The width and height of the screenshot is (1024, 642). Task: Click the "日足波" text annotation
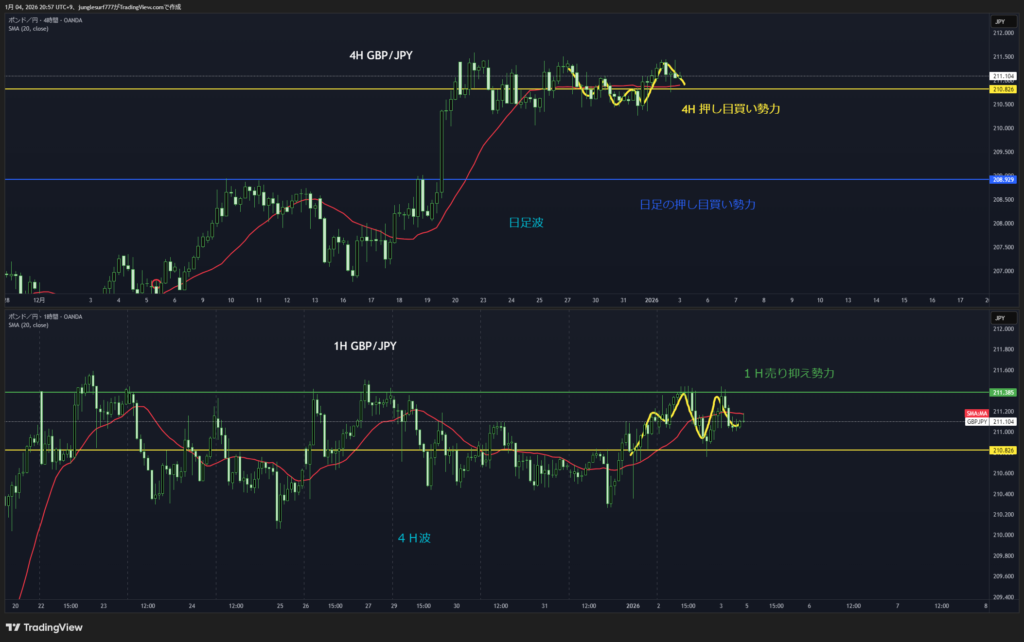(x=526, y=223)
